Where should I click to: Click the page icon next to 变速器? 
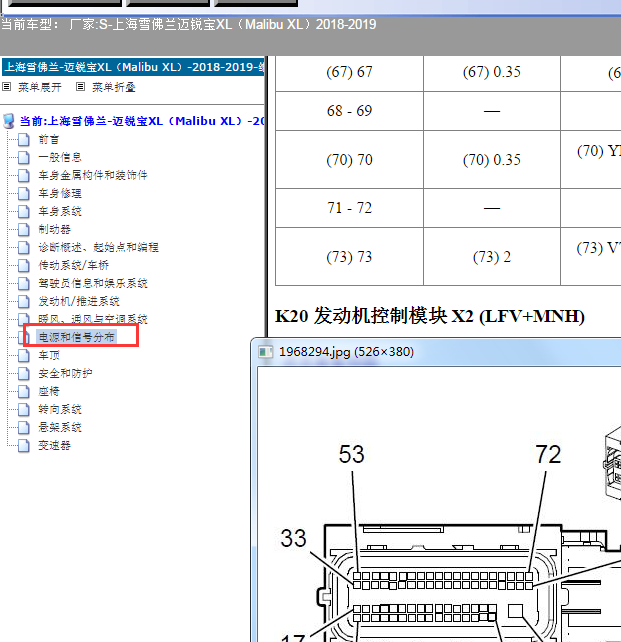point(24,446)
